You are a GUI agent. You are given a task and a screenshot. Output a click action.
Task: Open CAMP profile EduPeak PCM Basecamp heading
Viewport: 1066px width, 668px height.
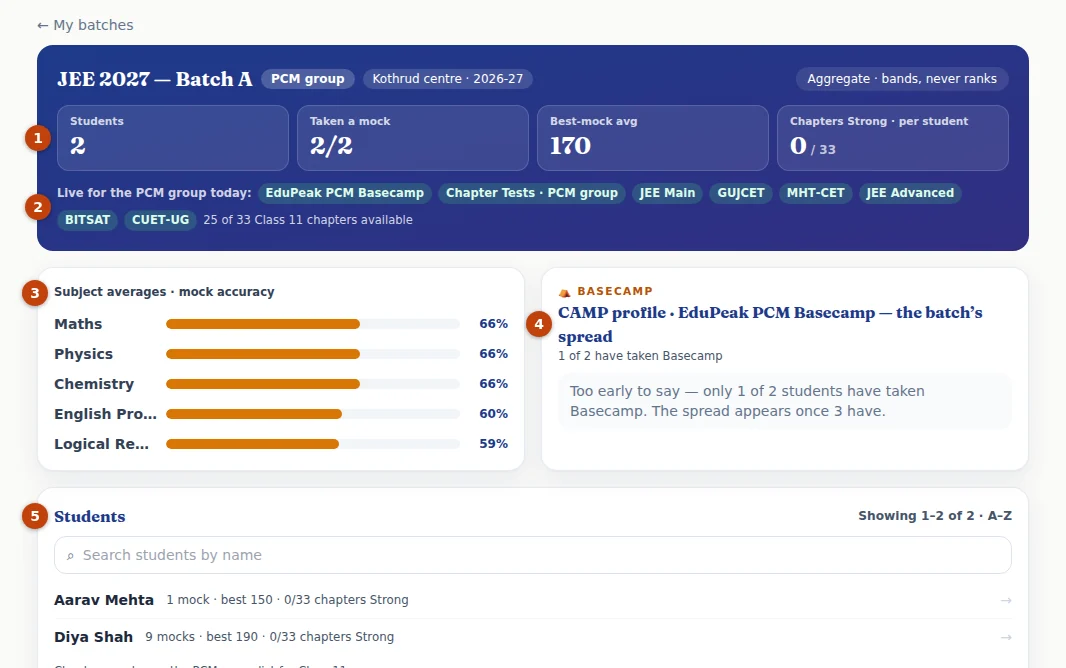(770, 325)
